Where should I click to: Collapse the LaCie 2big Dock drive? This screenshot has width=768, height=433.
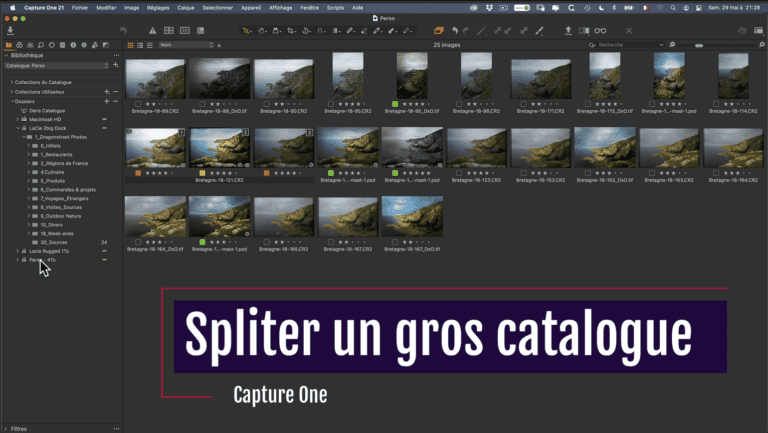click(18, 128)
